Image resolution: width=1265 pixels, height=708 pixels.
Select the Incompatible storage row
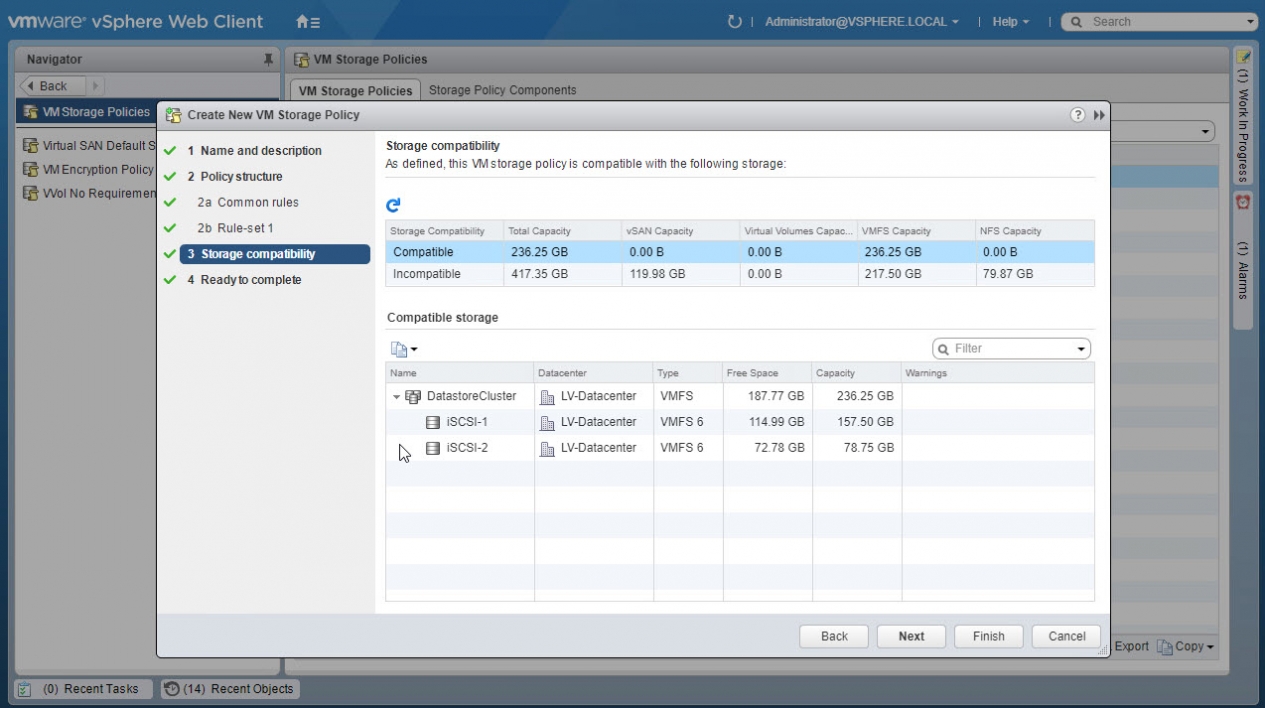[x=427, y=274]
